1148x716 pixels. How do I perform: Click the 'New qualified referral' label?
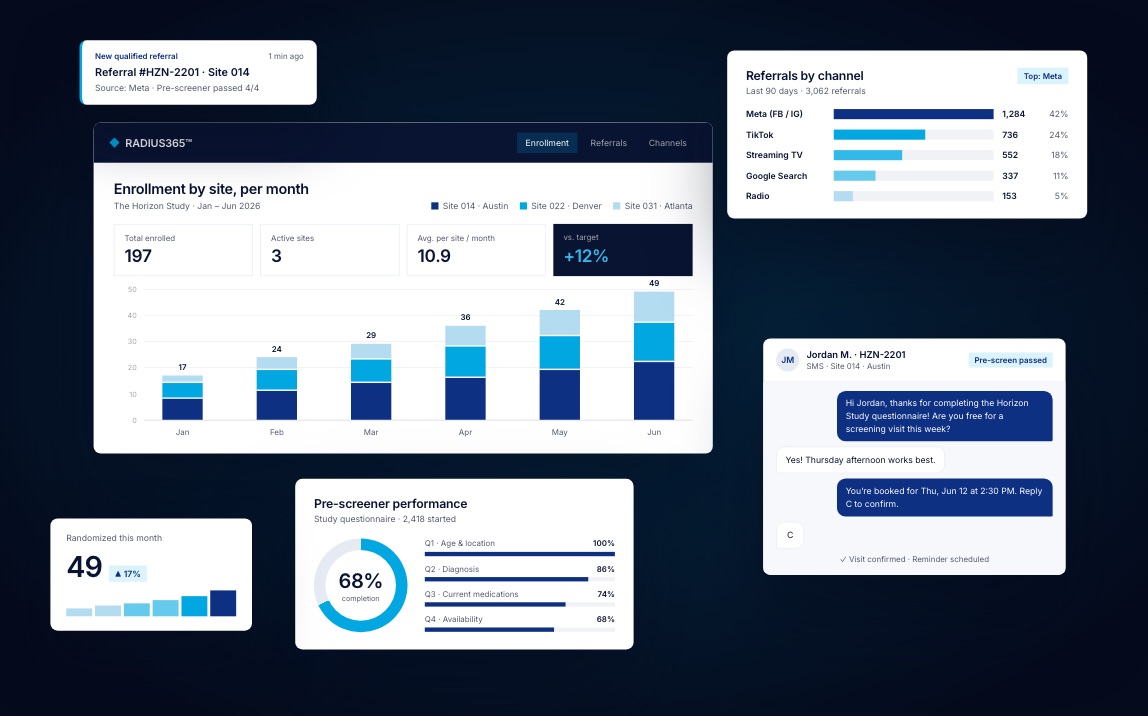pos(136,56)
